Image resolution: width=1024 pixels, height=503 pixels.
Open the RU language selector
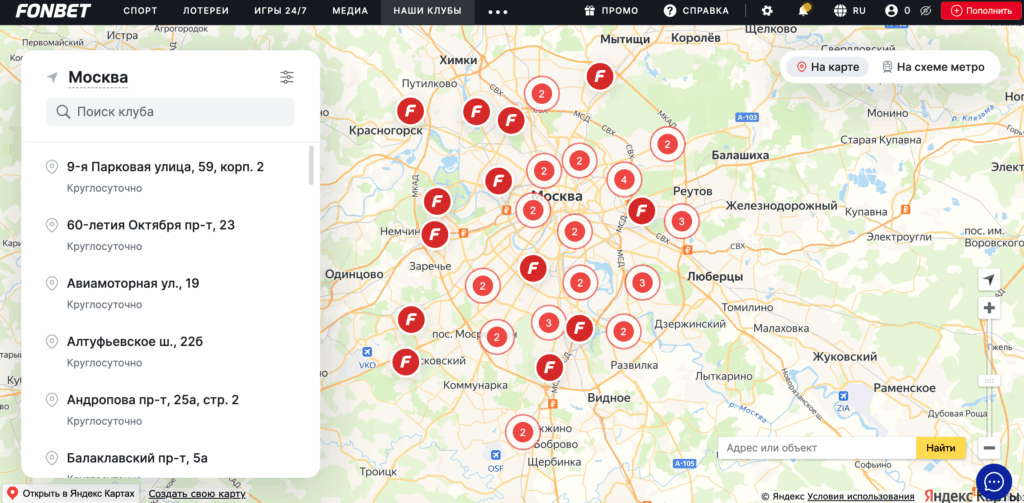tap(859, 11)
